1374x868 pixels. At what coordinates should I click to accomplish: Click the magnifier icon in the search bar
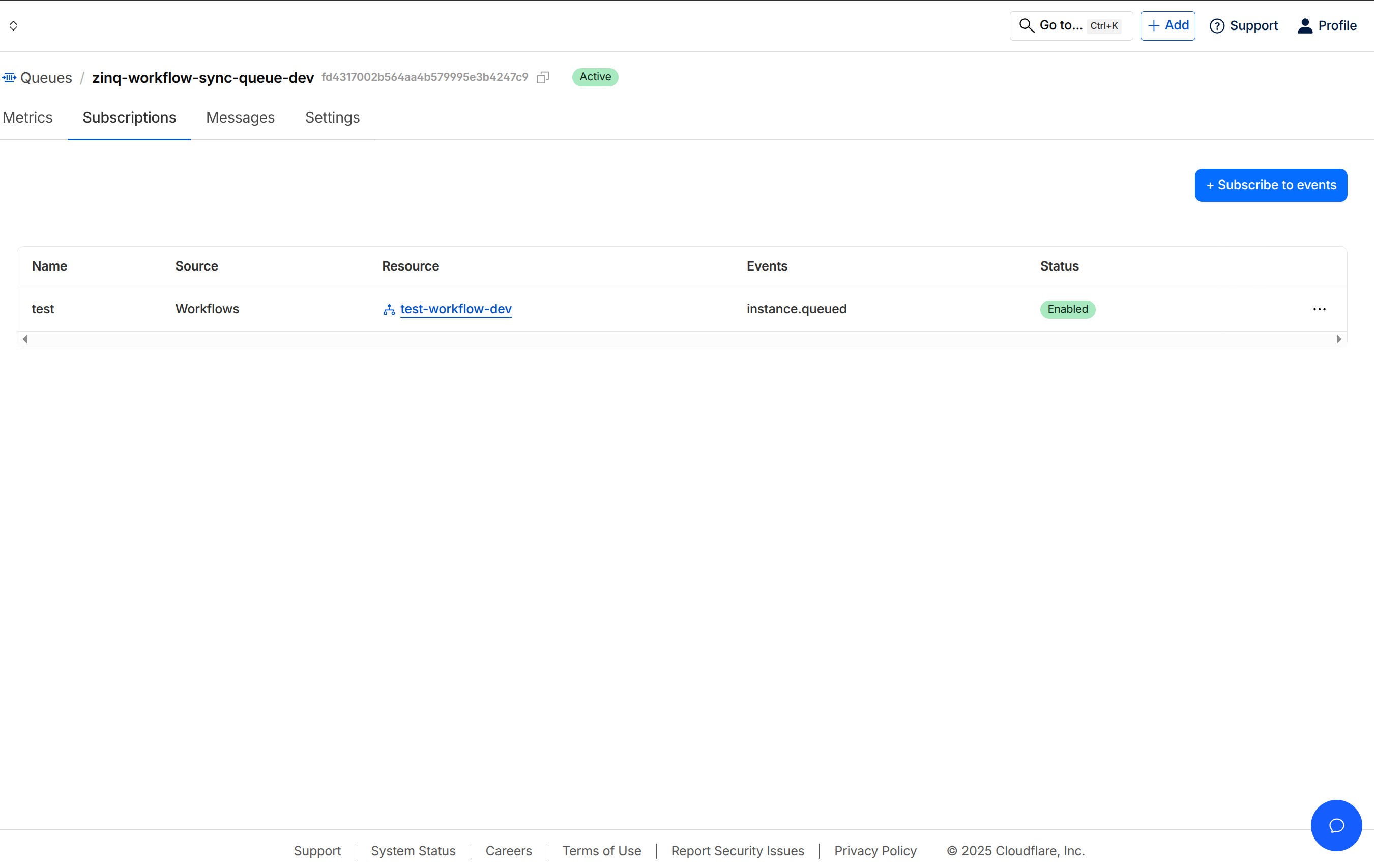1026,25
